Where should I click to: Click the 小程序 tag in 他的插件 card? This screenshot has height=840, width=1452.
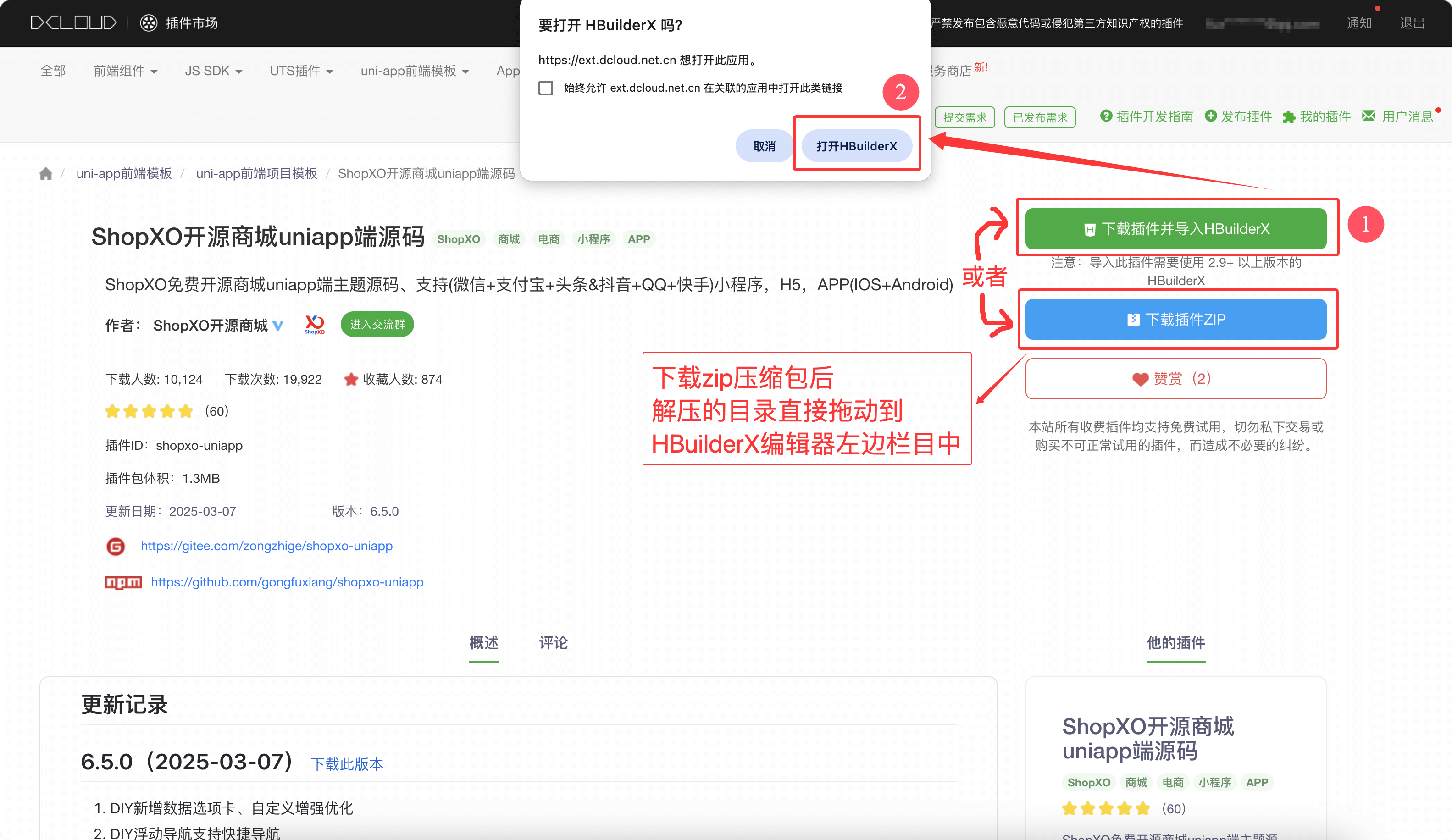coord(1214,782)
